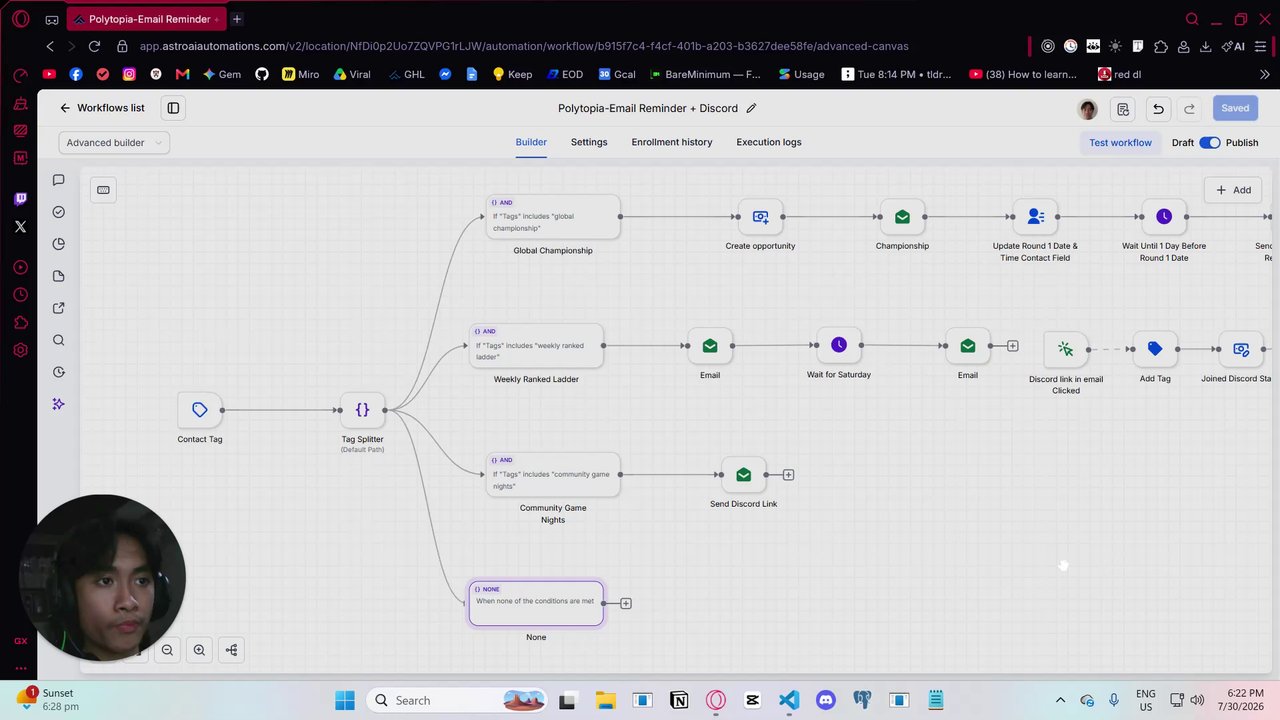Select the Global Championship condition box
Screen dimensions: 1280x720
(x=553, y=217)
